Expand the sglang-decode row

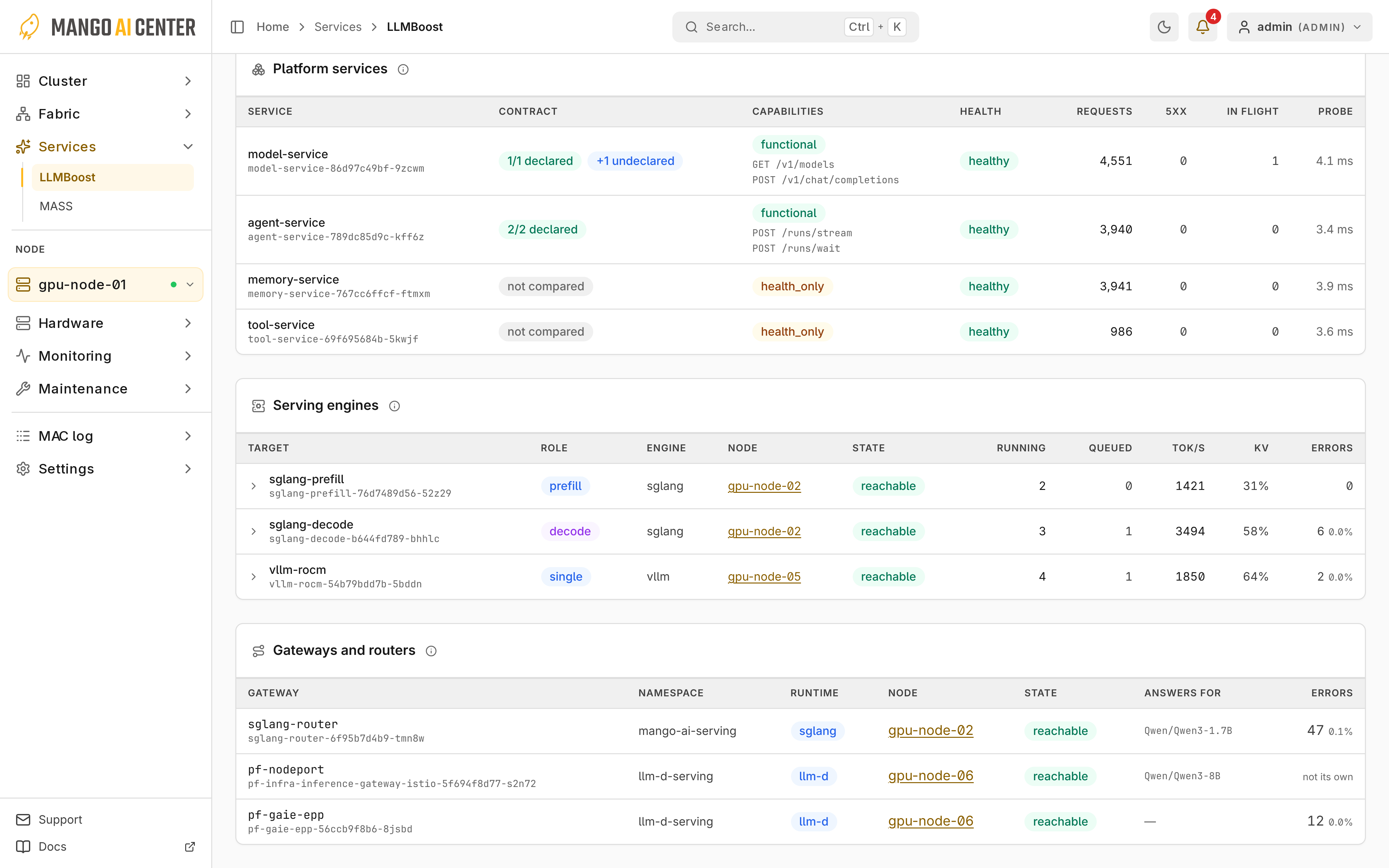(254, 532)
